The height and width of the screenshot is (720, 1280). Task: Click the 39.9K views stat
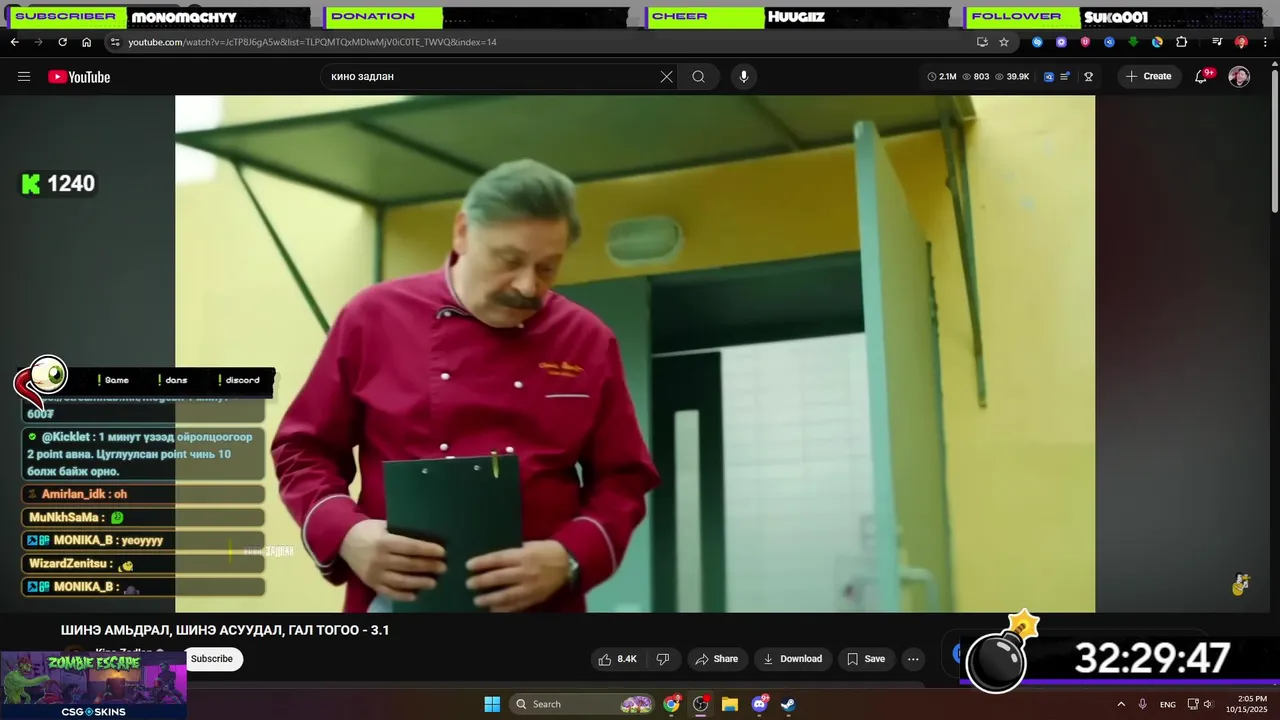coord(1012,76)
